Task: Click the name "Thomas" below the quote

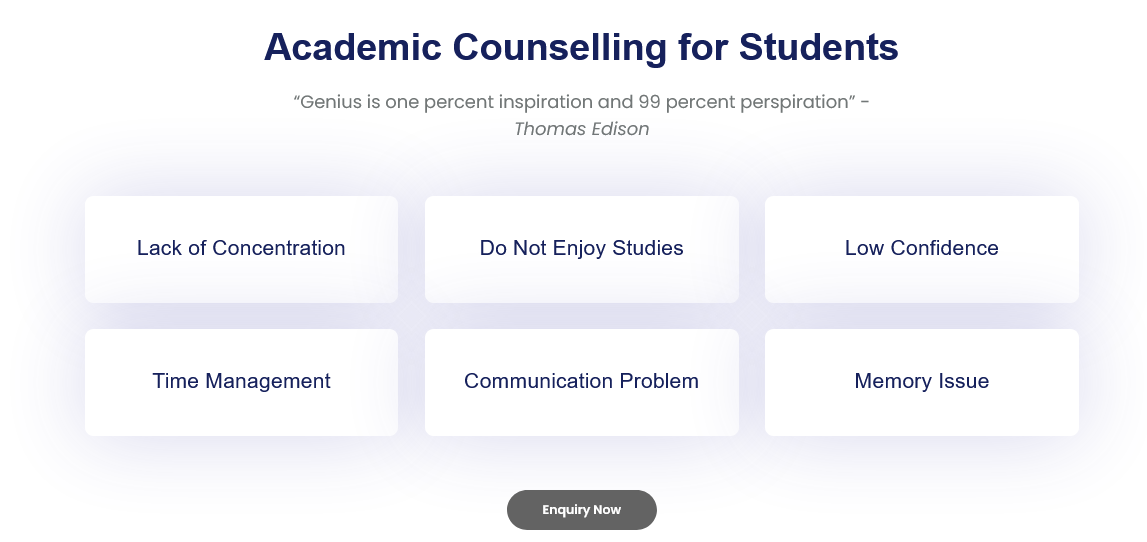Action: pos(548,129)
